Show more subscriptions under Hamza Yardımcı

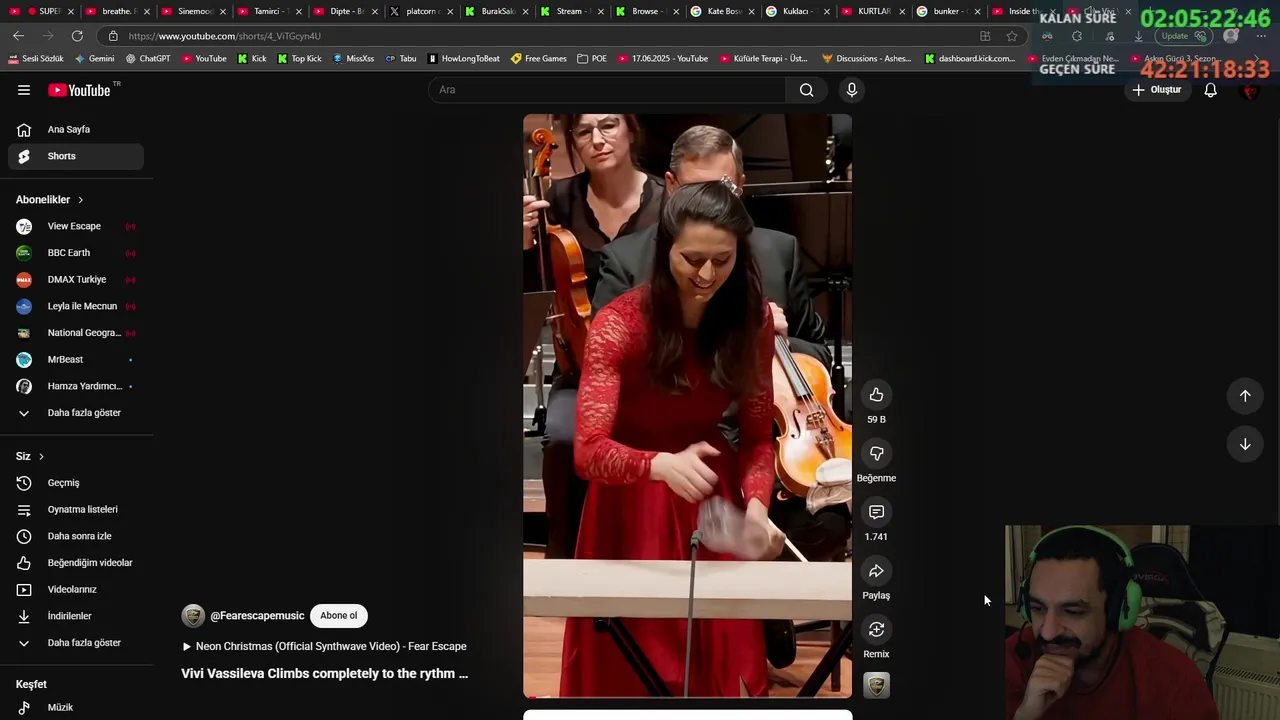point(76,413)
